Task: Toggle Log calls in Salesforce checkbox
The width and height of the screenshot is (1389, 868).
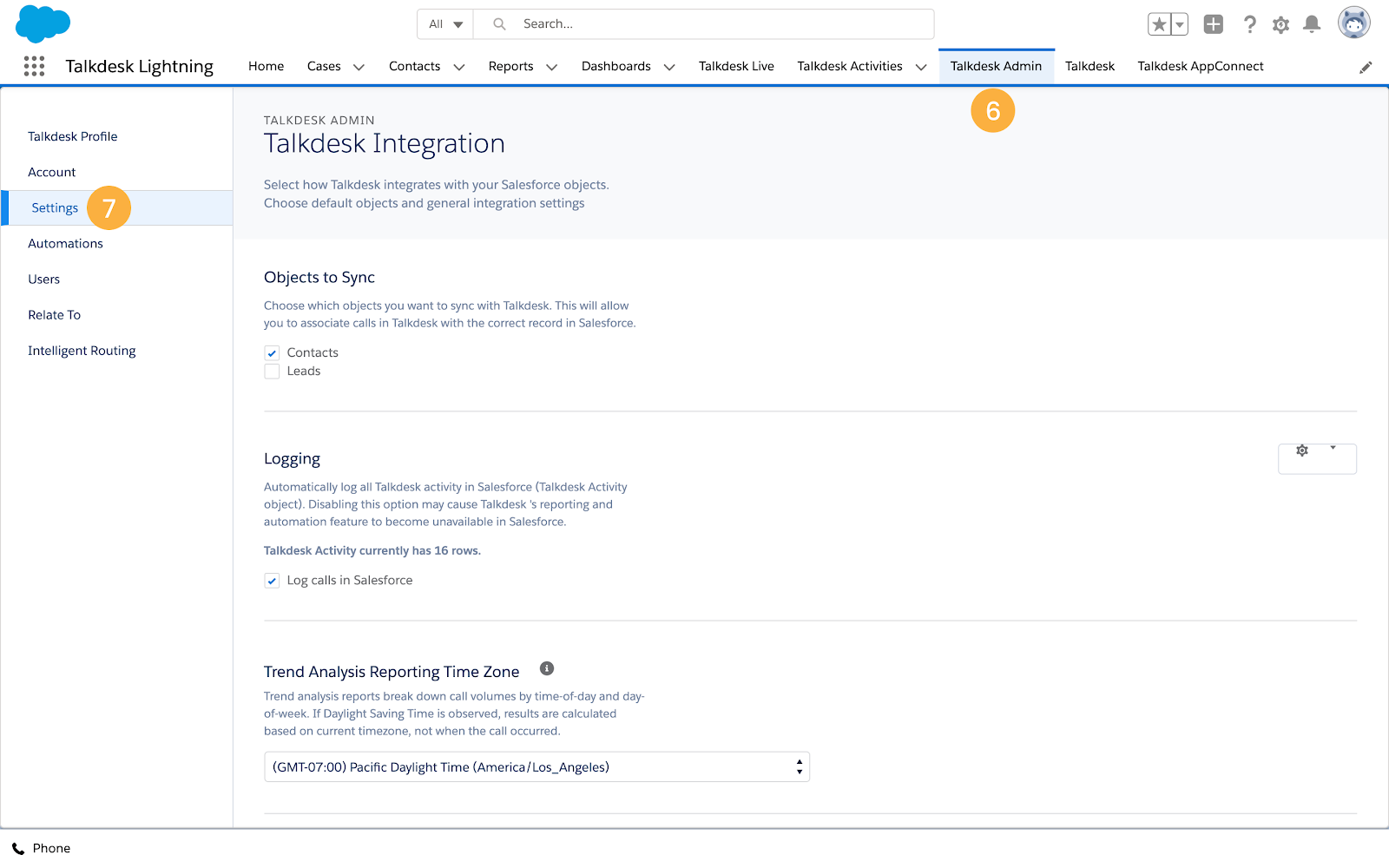Action: 272,581
